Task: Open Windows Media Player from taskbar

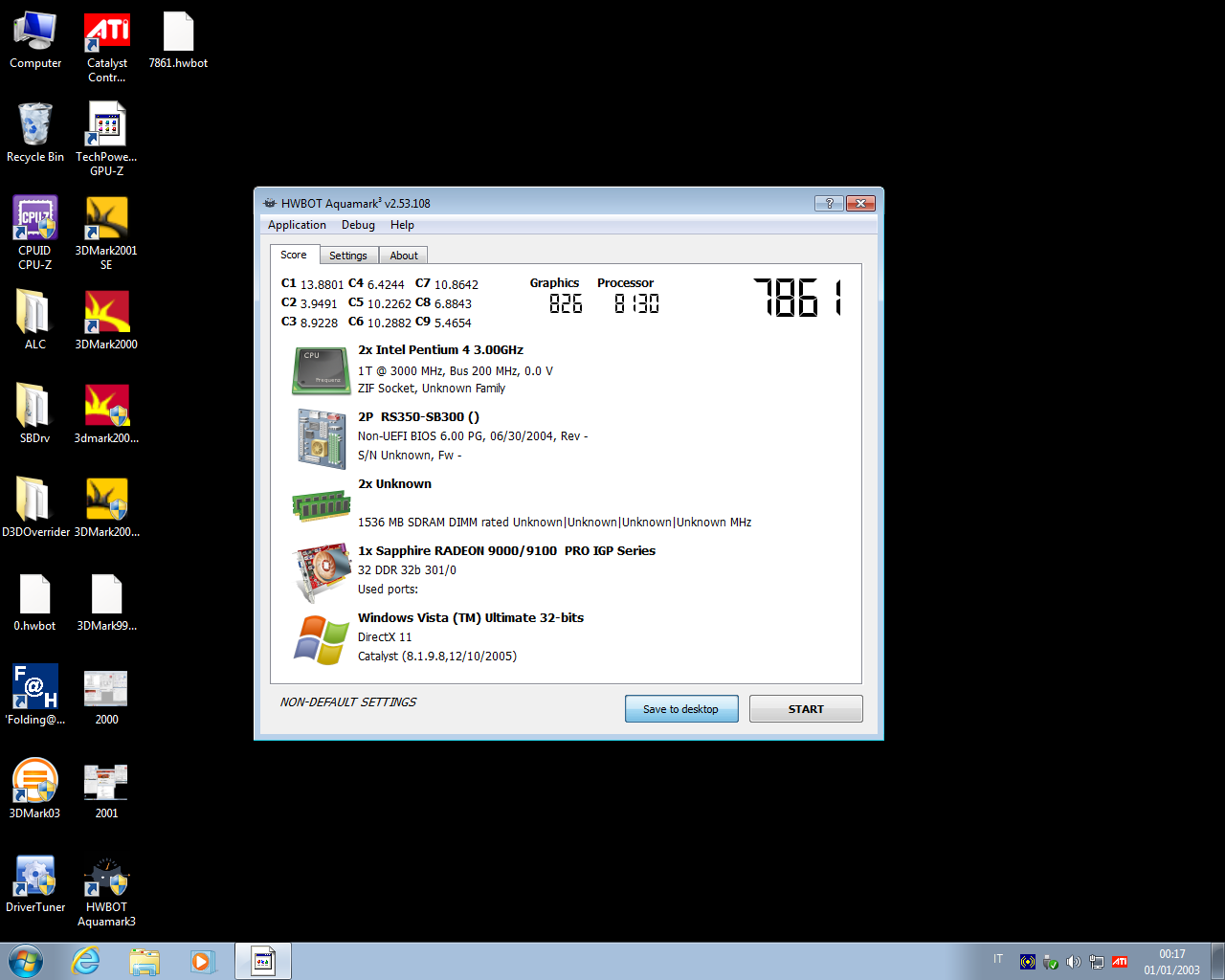Action: click(203, 961)
